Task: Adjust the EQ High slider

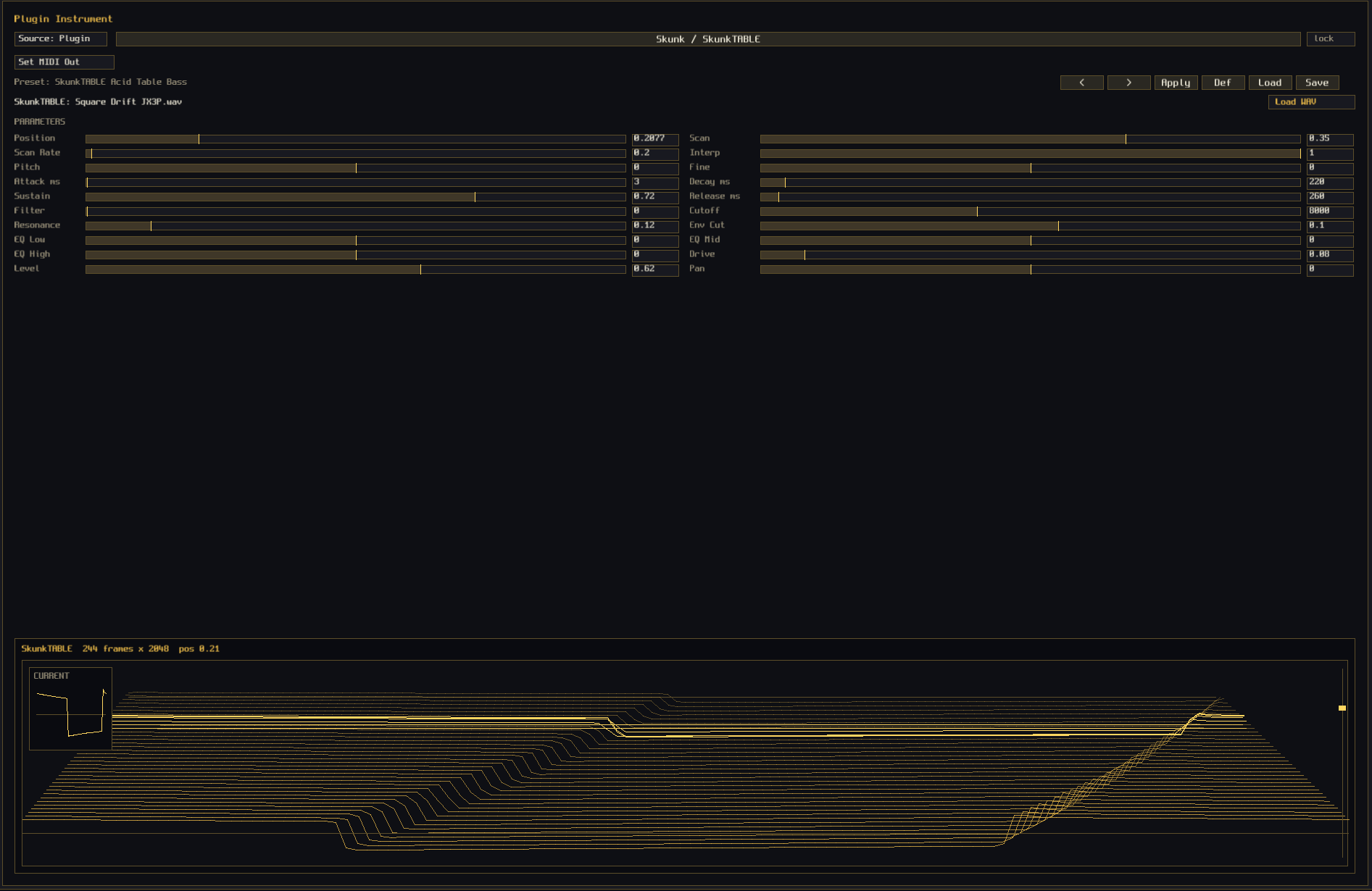Action: point(355,254)
